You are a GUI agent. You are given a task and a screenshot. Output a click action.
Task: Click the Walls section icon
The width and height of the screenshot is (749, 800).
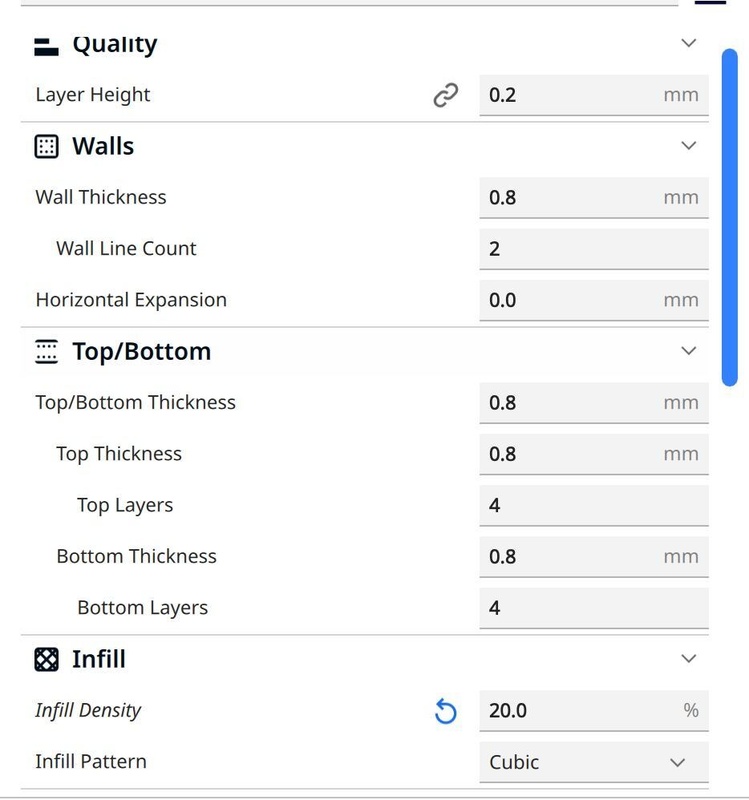[x=46, y=147]
